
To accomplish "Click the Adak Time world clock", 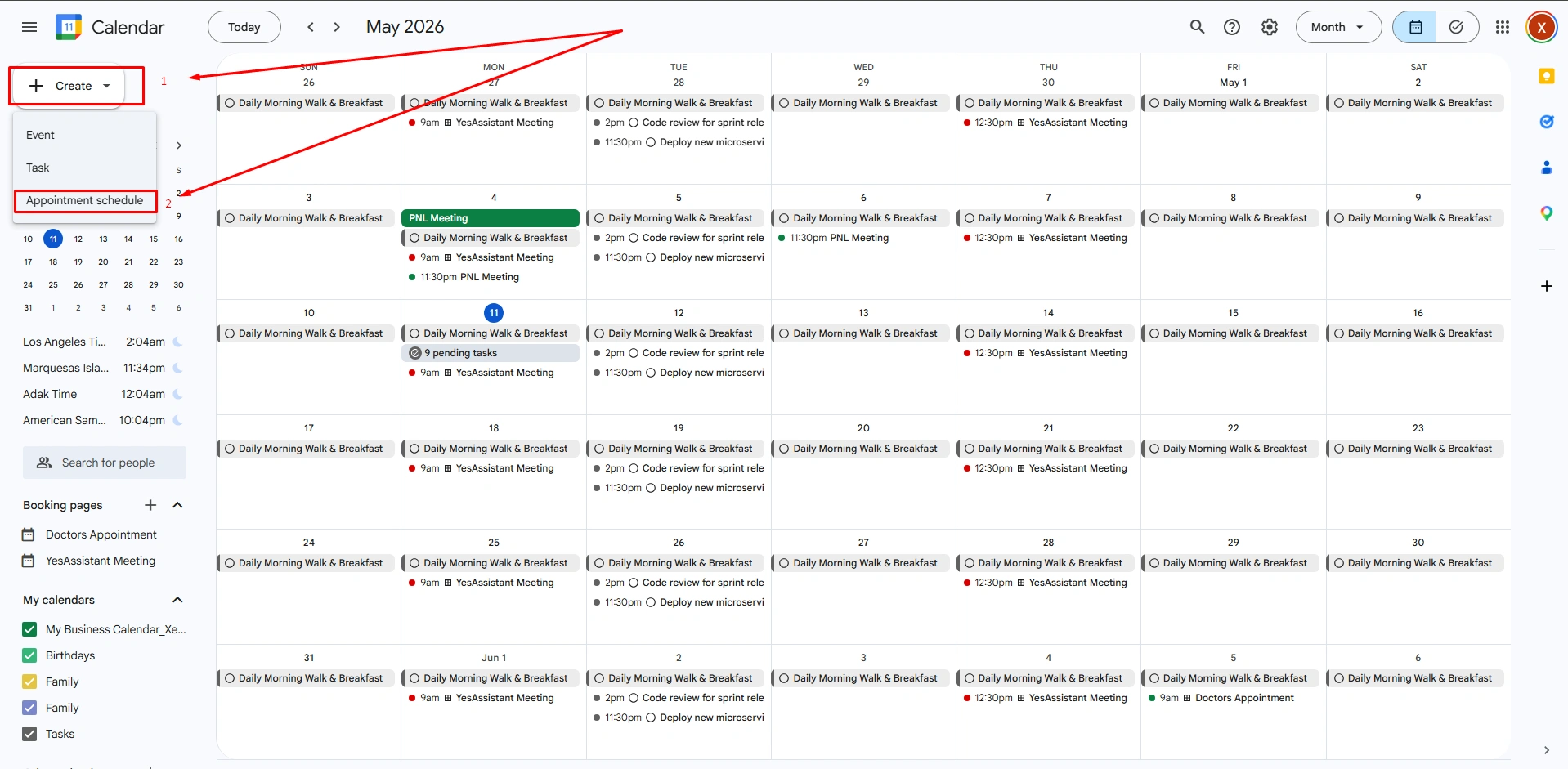I will (x=103, y=394).
